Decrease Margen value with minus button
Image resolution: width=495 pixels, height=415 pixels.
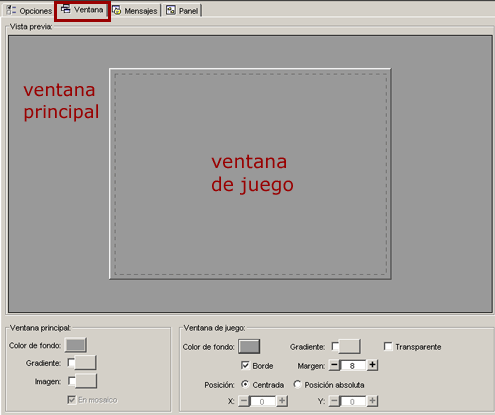click(334, 365)
